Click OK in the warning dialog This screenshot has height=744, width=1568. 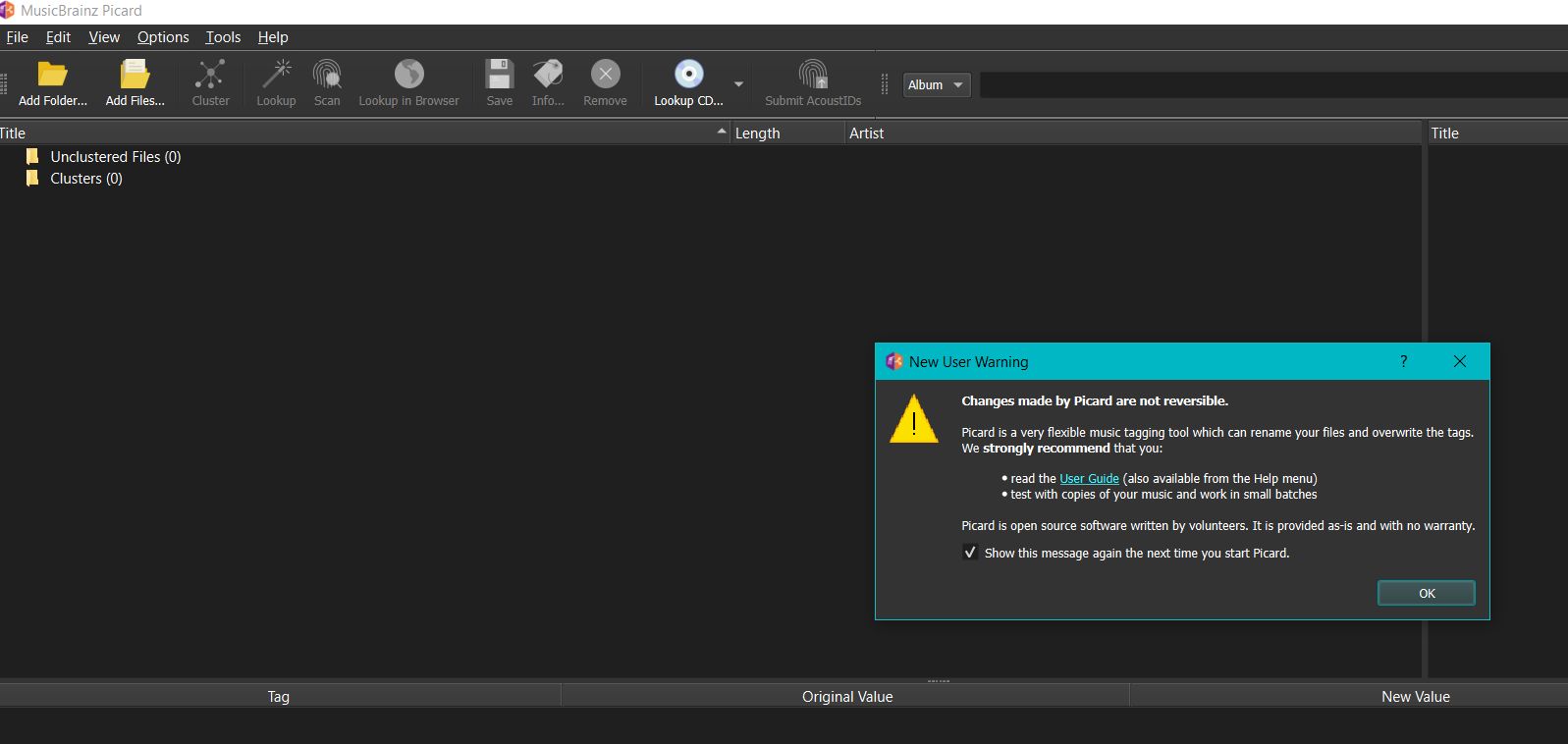(1427, 593)
